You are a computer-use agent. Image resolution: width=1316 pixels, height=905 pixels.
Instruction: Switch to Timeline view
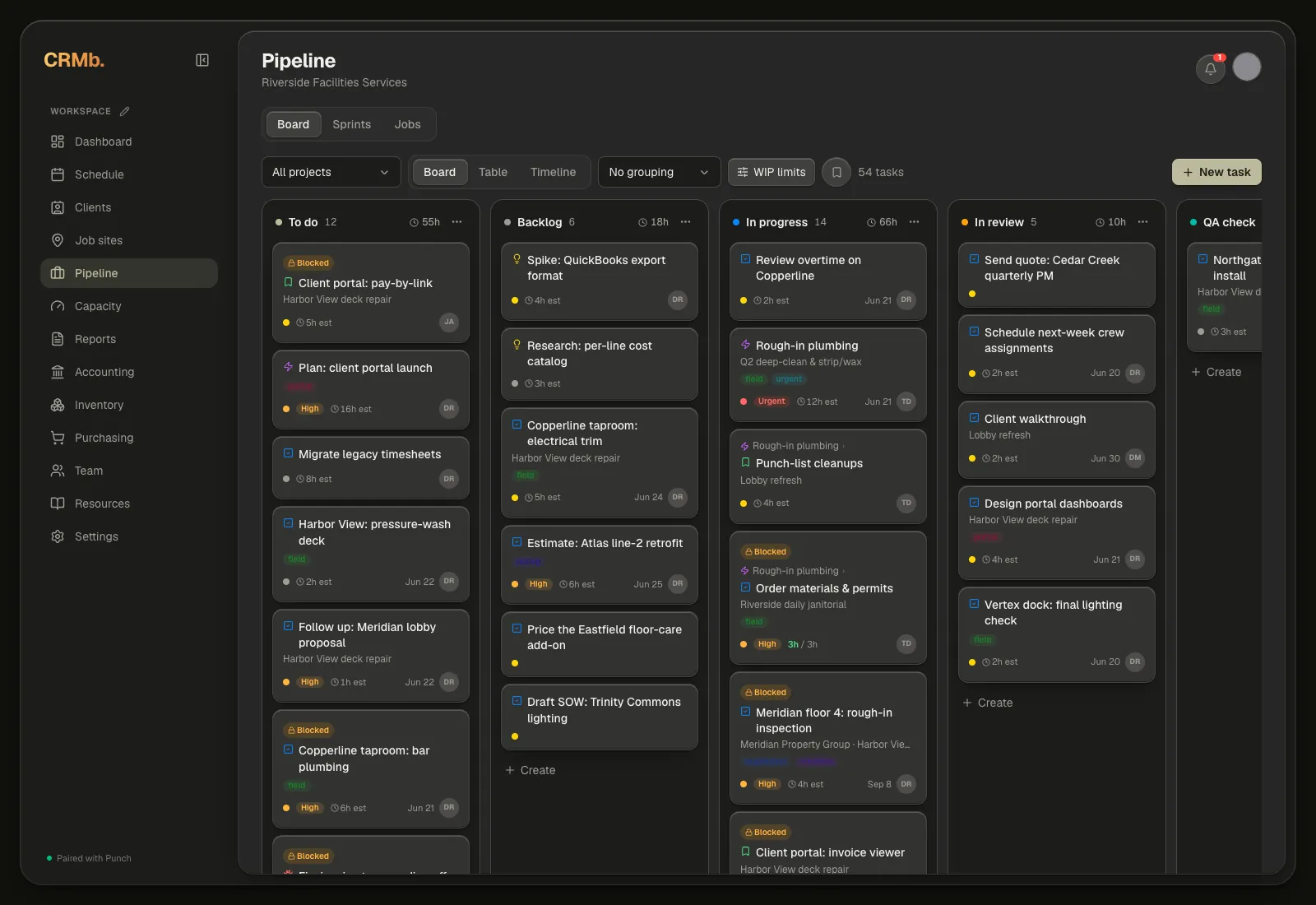(x=553, y=172)
